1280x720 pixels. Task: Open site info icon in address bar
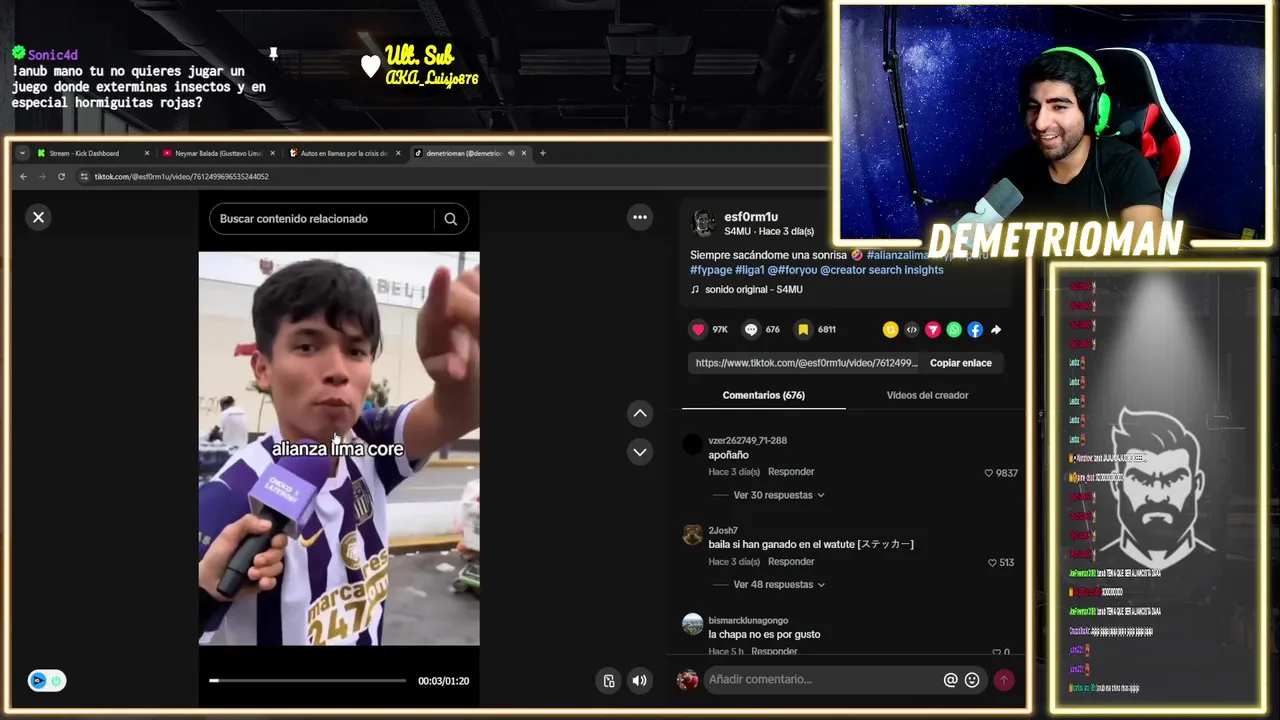point(84,176)
